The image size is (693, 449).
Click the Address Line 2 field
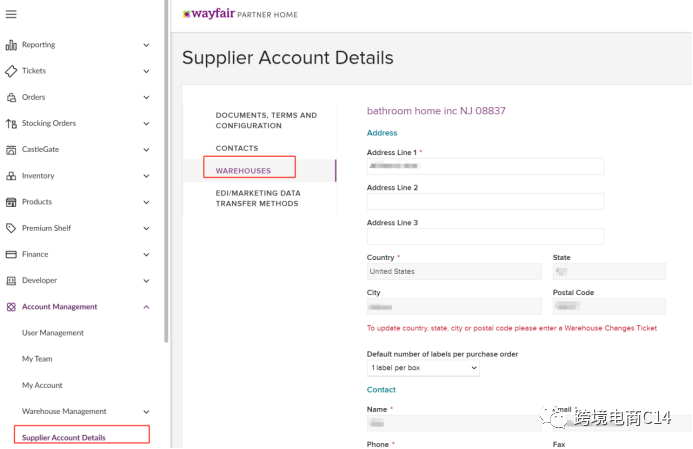pyautogui.click(x=485, y=202)
